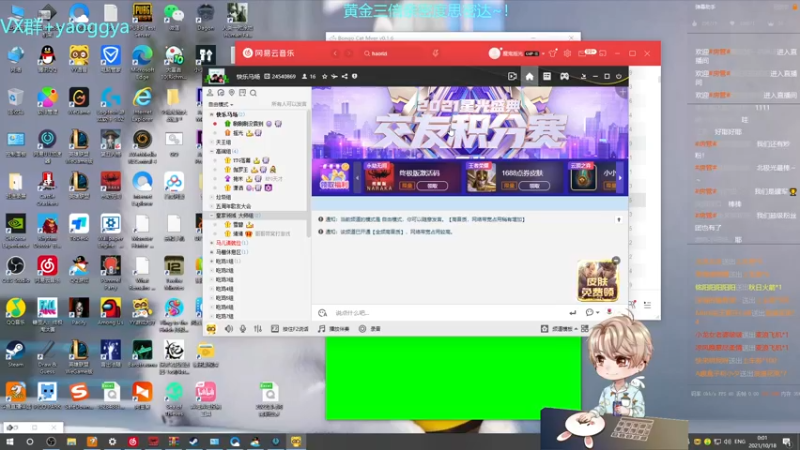This screenshot has height=450, width=800.
Task: Toggle the speaker volume icon in YY bottom bar
Action: coord(229,329)
